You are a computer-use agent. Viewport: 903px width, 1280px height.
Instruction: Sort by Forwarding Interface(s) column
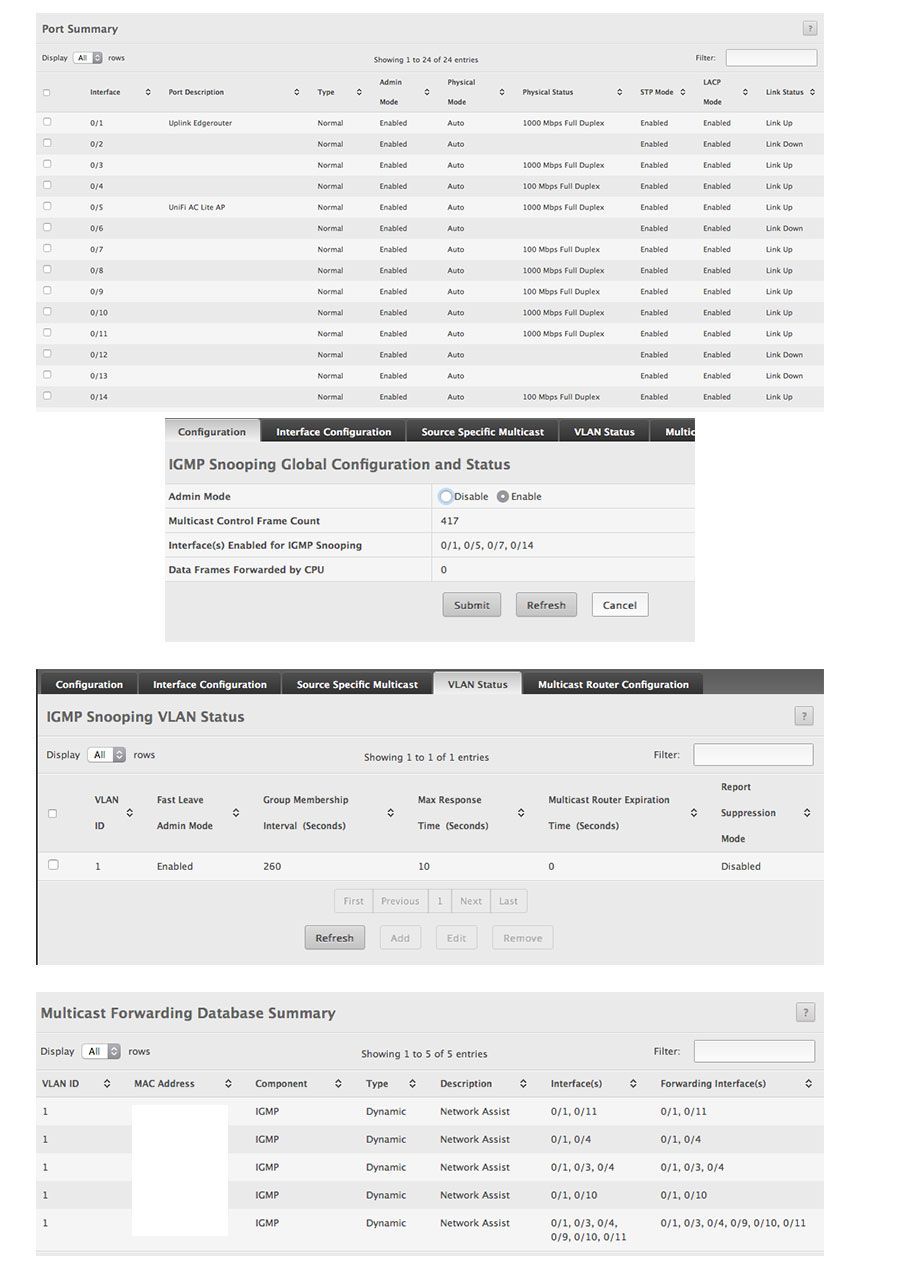point(809,1084)
